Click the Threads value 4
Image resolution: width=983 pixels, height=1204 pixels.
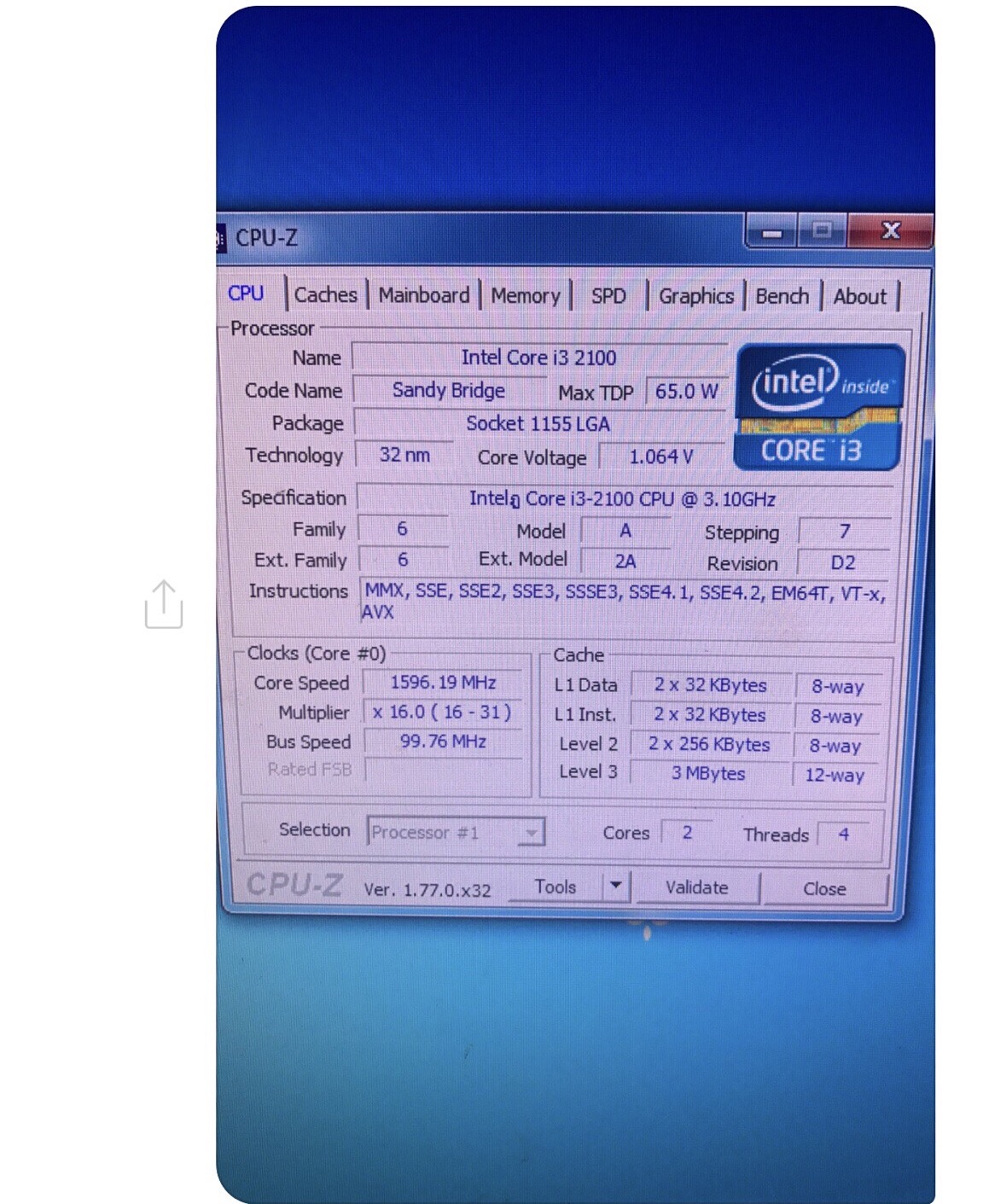(844, 835)
